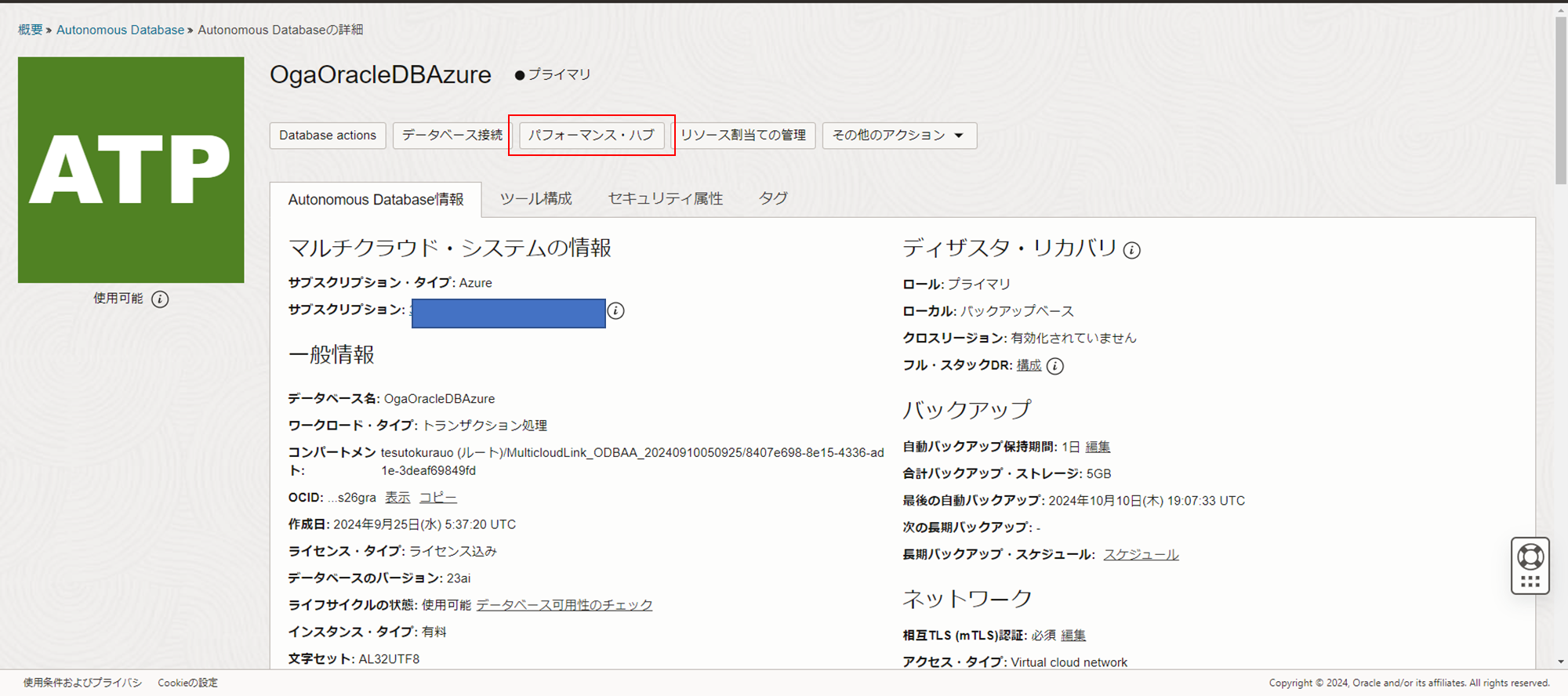This screenshot has height=696, width=1568.
Task: Click the ライセンス込み license type value
Action: pos(453,552)
